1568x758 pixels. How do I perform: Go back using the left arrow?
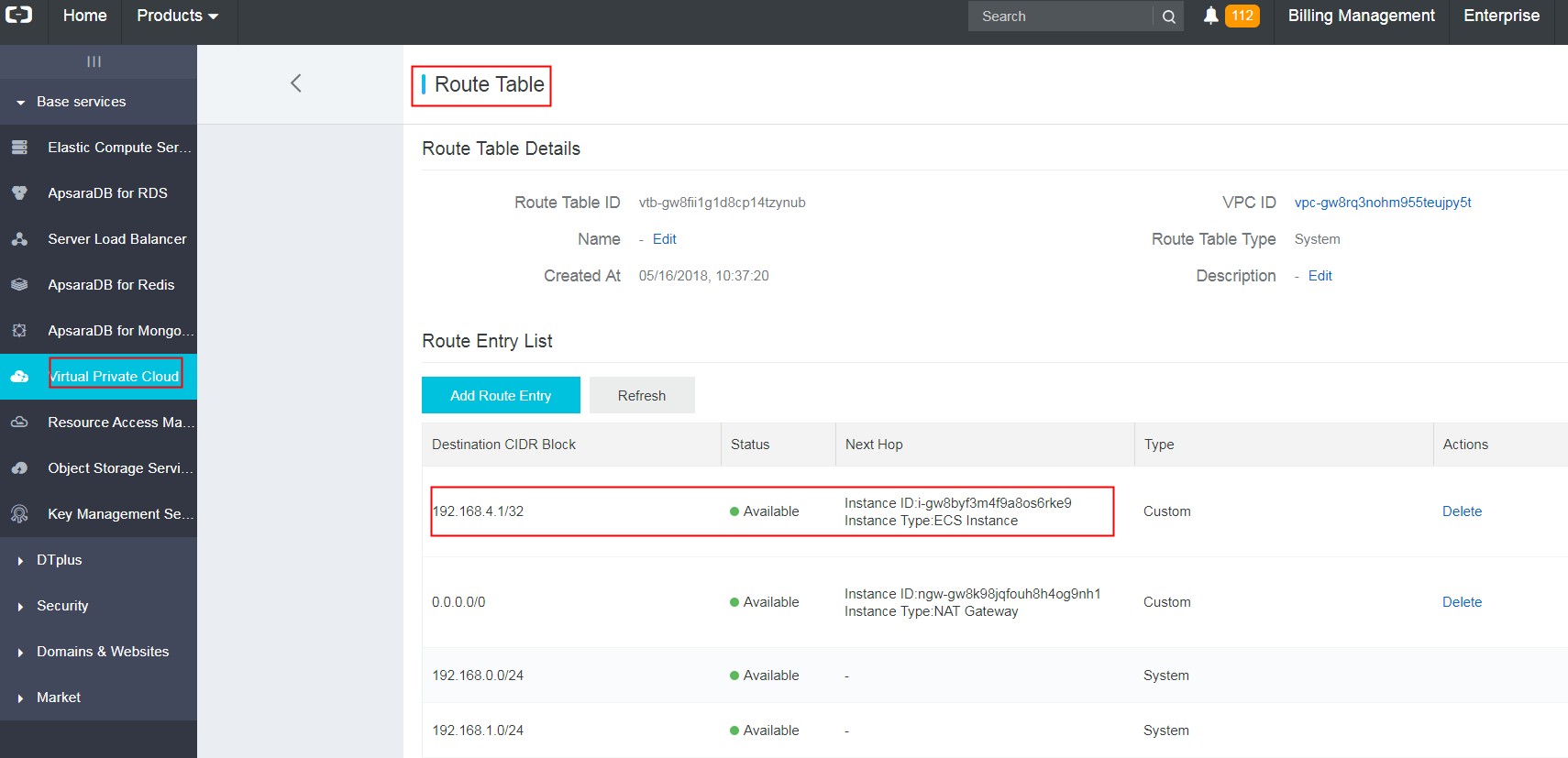[296, 83]
